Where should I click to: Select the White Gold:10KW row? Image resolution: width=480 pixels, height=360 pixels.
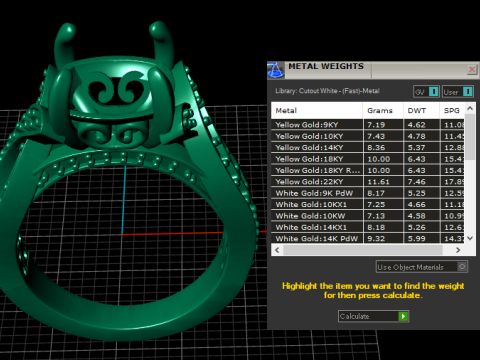pos(368,216)
